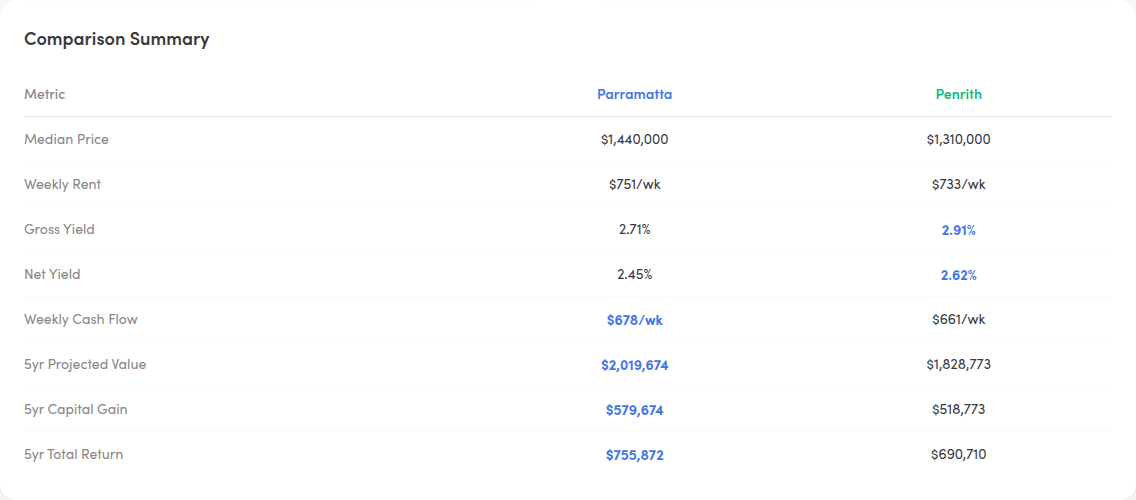
Task: Select the Median Price row label
Action: pyautogui.click(x=67, y=139)
